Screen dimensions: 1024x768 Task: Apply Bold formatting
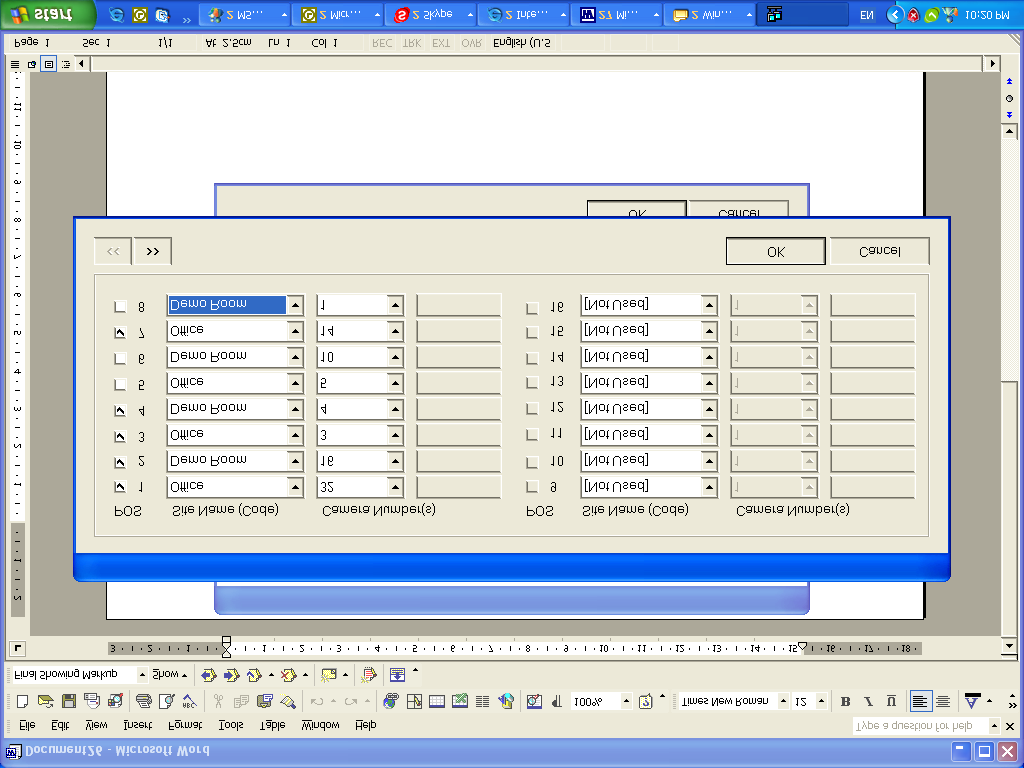(x=845, y=701)
